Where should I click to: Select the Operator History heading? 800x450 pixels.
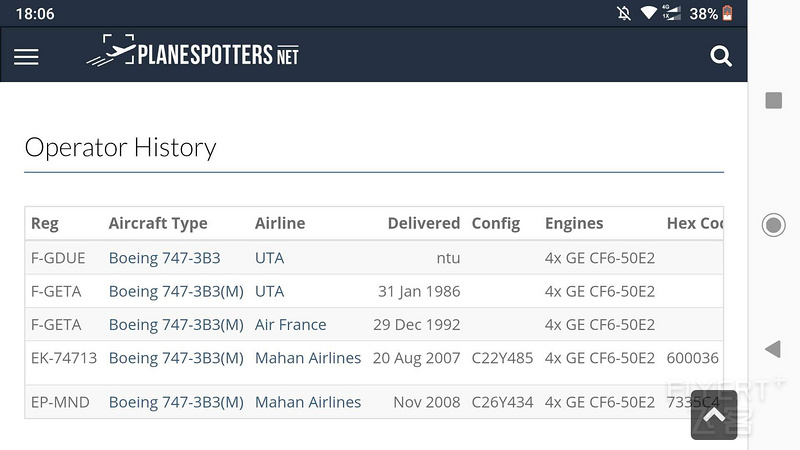tap(120, 148)
